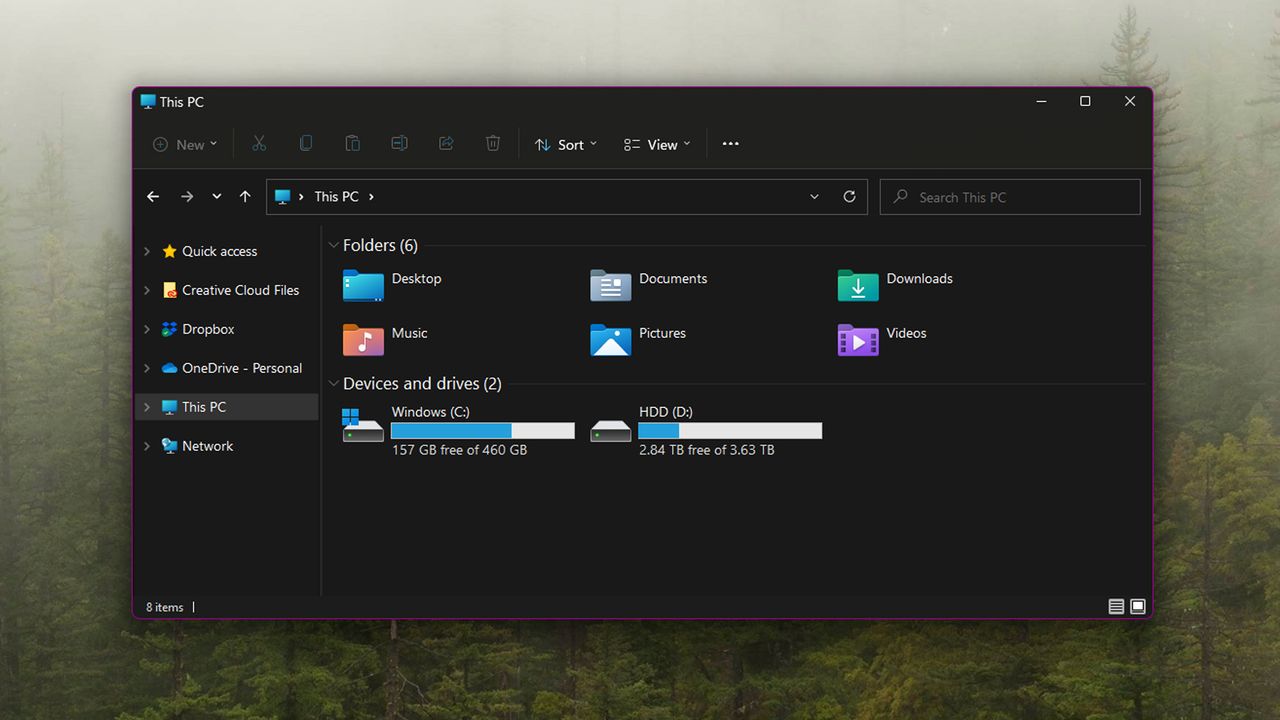
Task: Expand Quick access tree node
Action: click(x=147, y=251)
